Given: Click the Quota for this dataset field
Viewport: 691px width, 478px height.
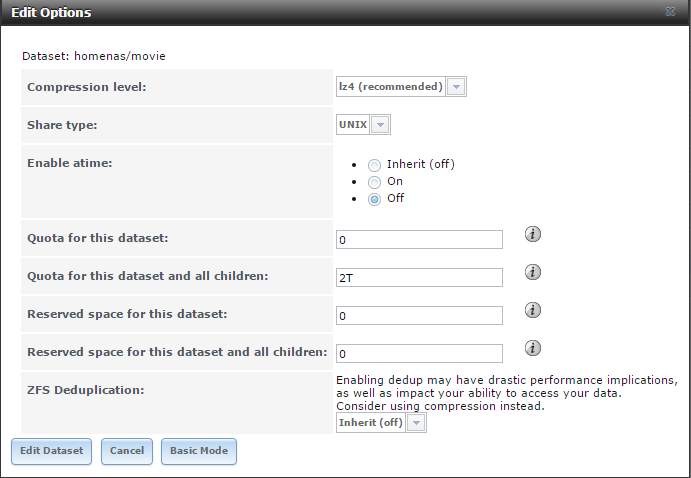Looking at the screenshot, I should pyautogui.click(x=419, y=240).
